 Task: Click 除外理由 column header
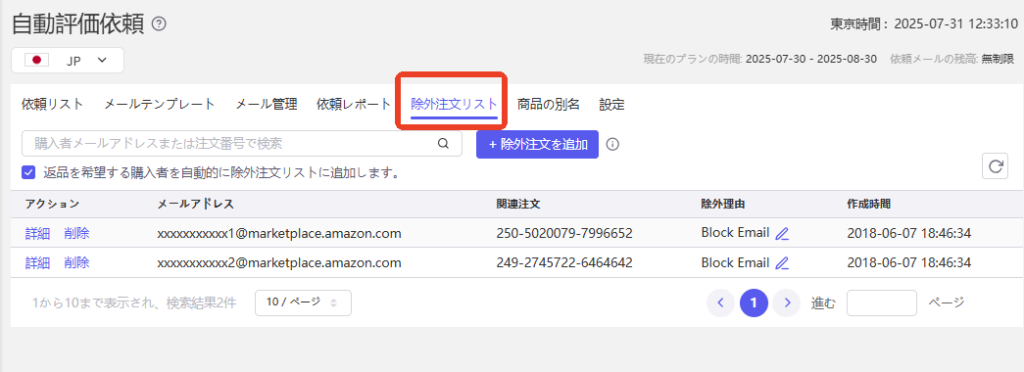(x=723, y=204)
